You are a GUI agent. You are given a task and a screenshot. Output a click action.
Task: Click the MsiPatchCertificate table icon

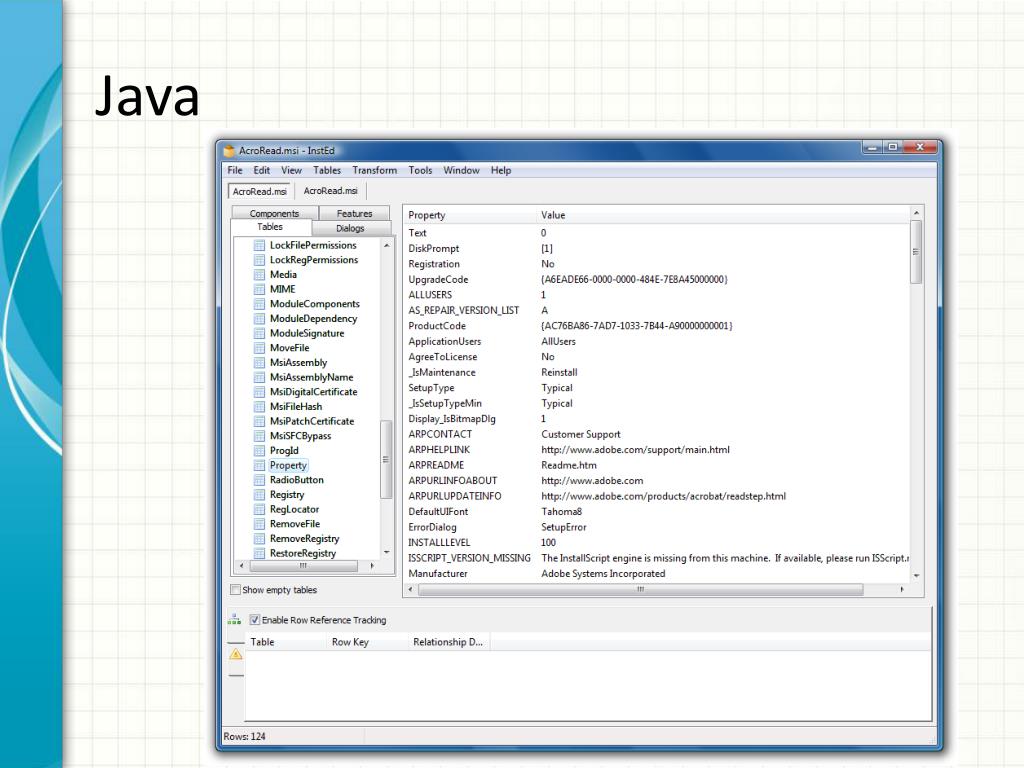[x=259, y=421]
